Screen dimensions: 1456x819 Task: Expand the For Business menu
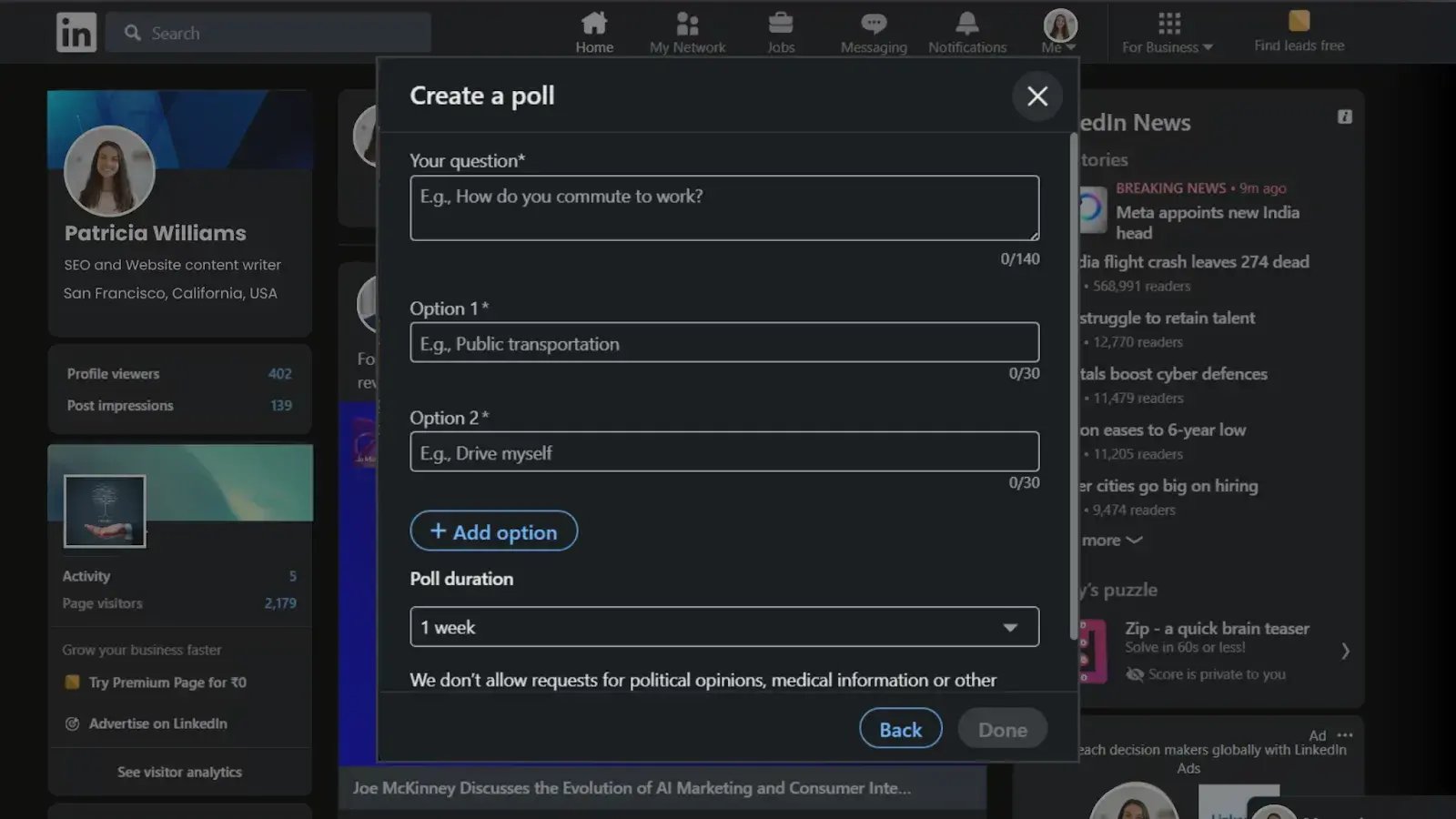pyautogui.click(x=1168, y=32)
